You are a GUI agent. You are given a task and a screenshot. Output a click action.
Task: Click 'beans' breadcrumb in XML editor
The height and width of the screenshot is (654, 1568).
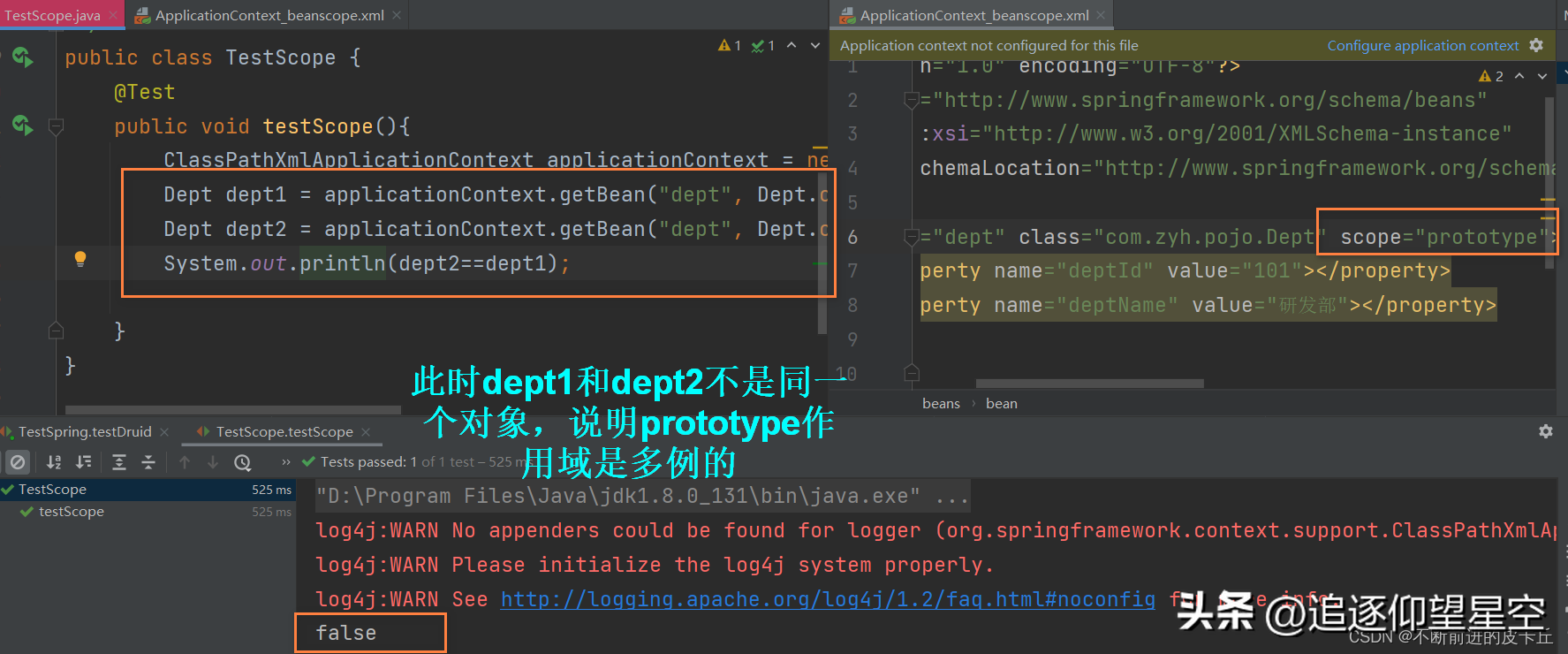941,403
